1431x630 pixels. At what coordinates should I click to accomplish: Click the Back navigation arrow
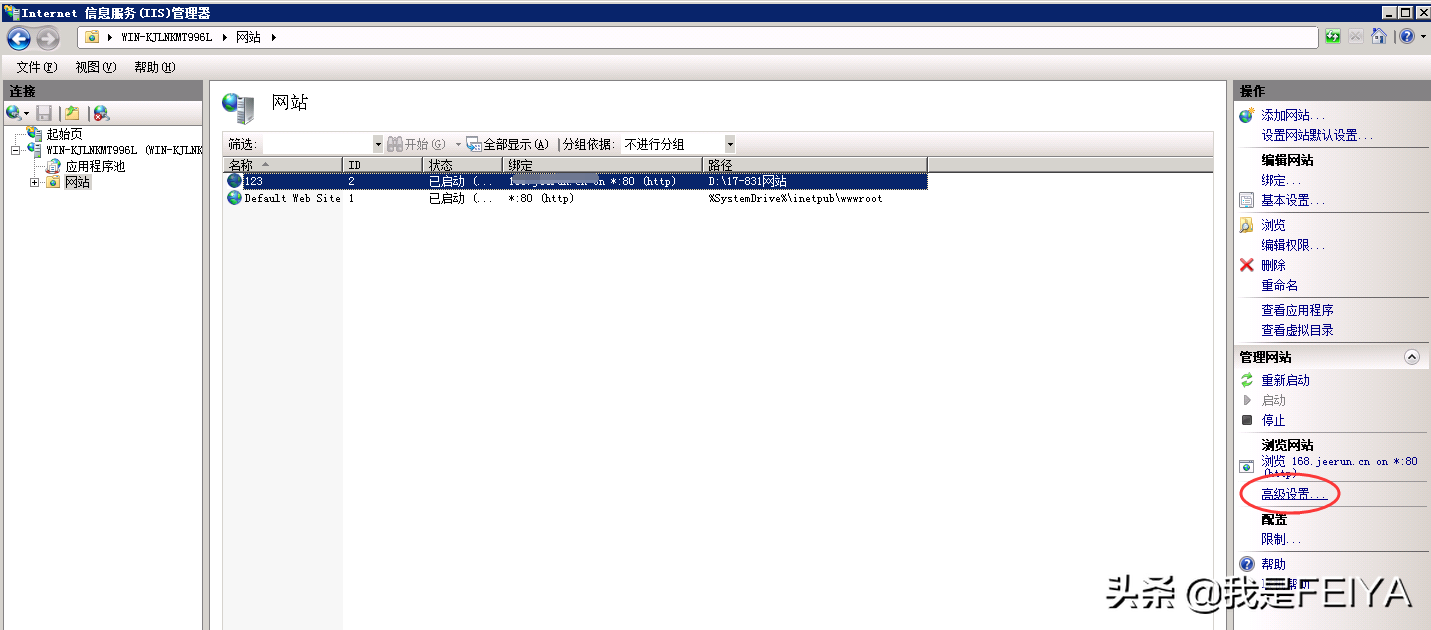(19, 38)
